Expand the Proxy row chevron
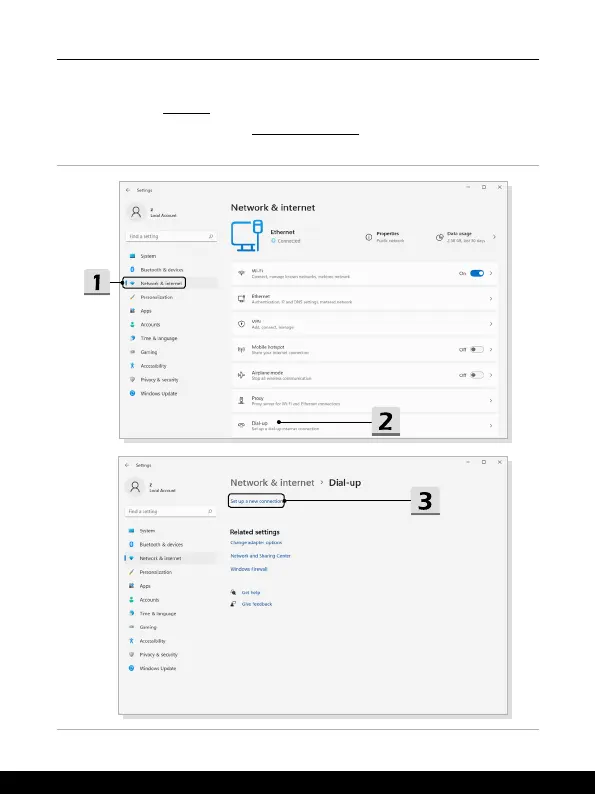 tap(491, 401)
